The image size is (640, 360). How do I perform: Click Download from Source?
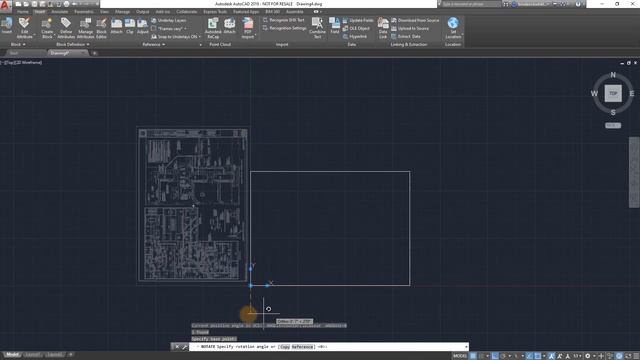(415, 20)
